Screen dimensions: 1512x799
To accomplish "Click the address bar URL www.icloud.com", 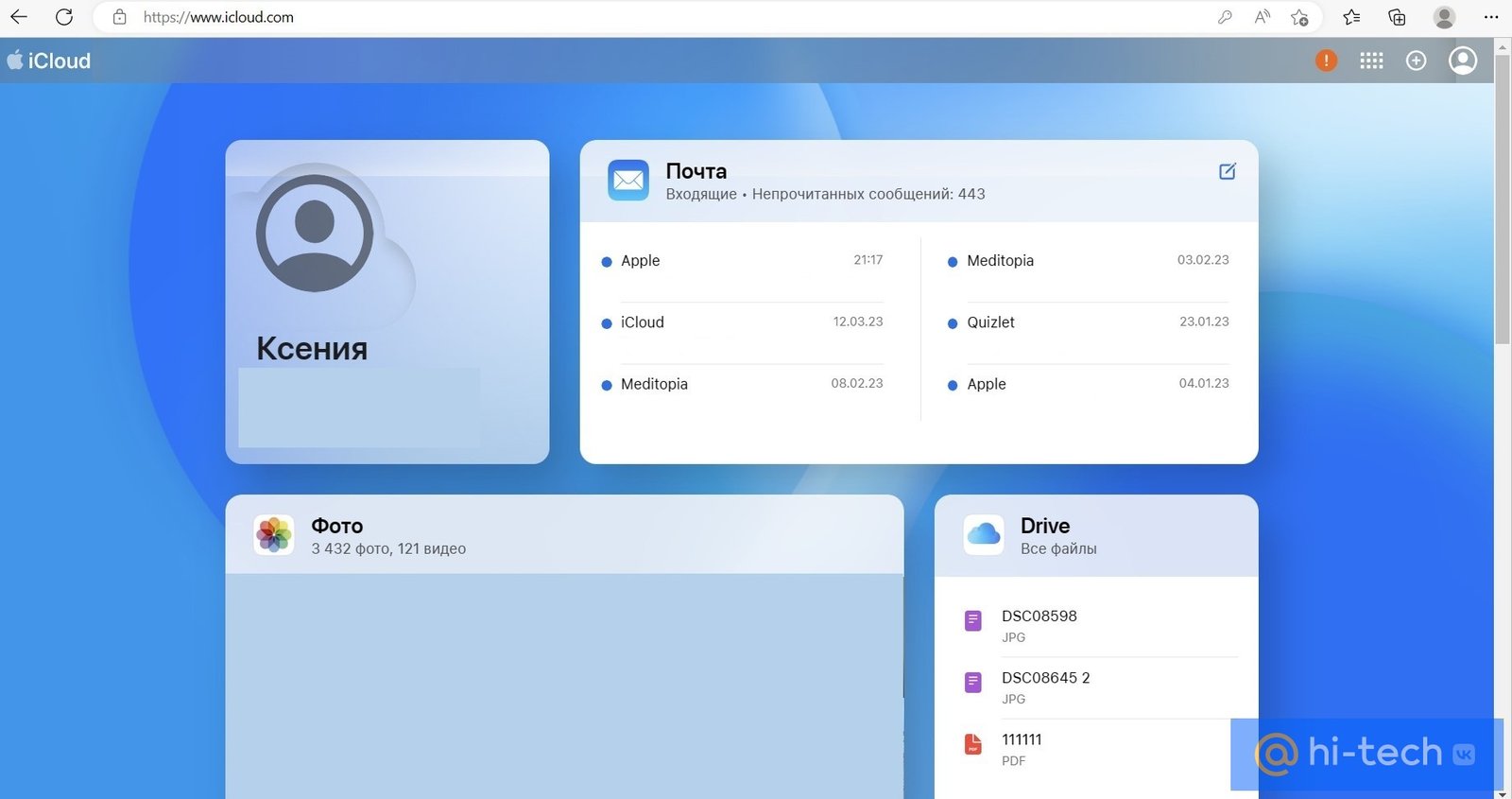I will coord(218,17).
